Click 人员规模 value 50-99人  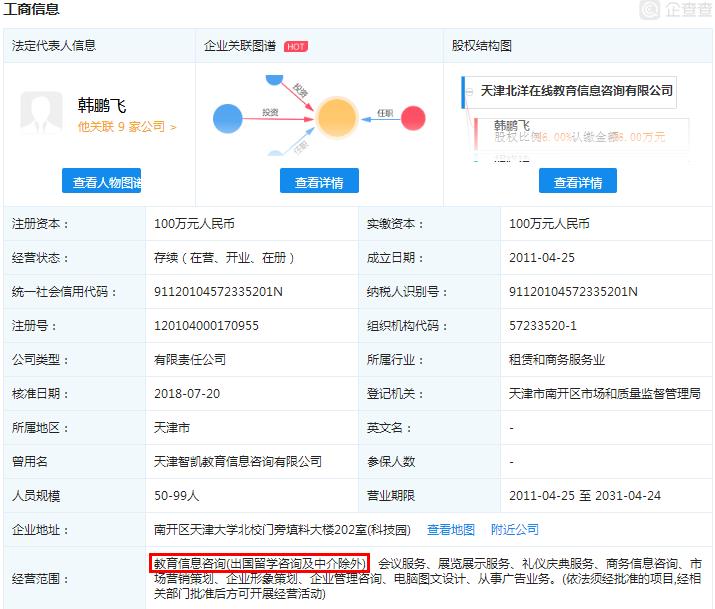coord(176,495)
